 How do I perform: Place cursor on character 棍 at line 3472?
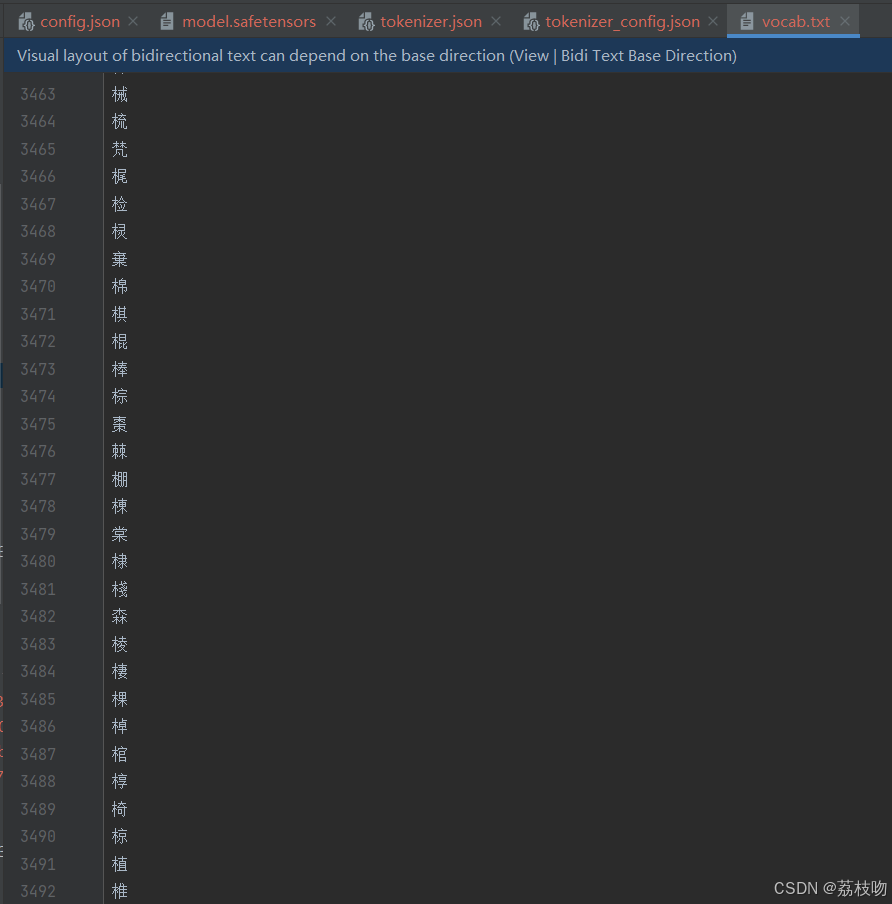[x=119, y=342]
